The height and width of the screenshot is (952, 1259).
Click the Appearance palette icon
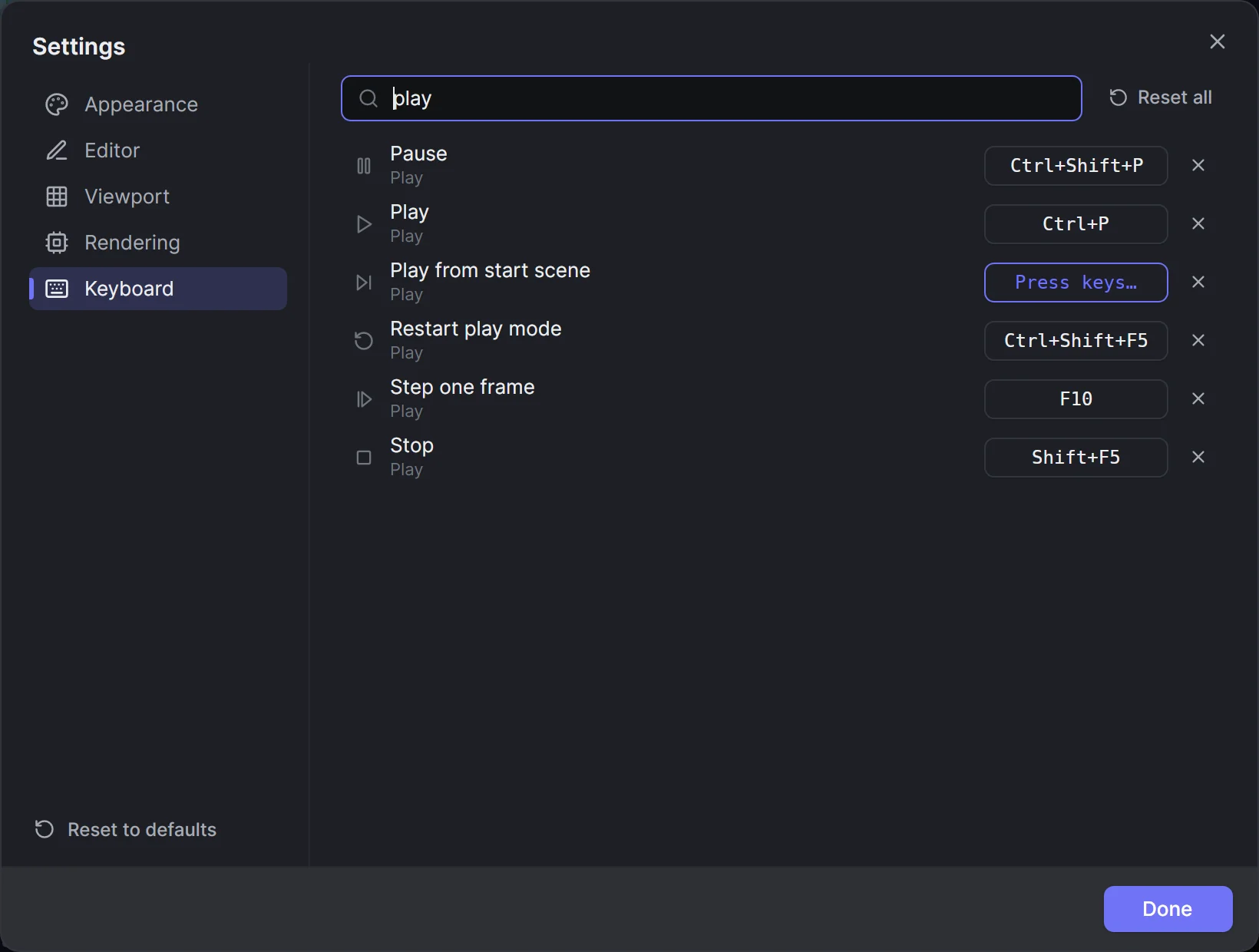[x=57, y=104]
